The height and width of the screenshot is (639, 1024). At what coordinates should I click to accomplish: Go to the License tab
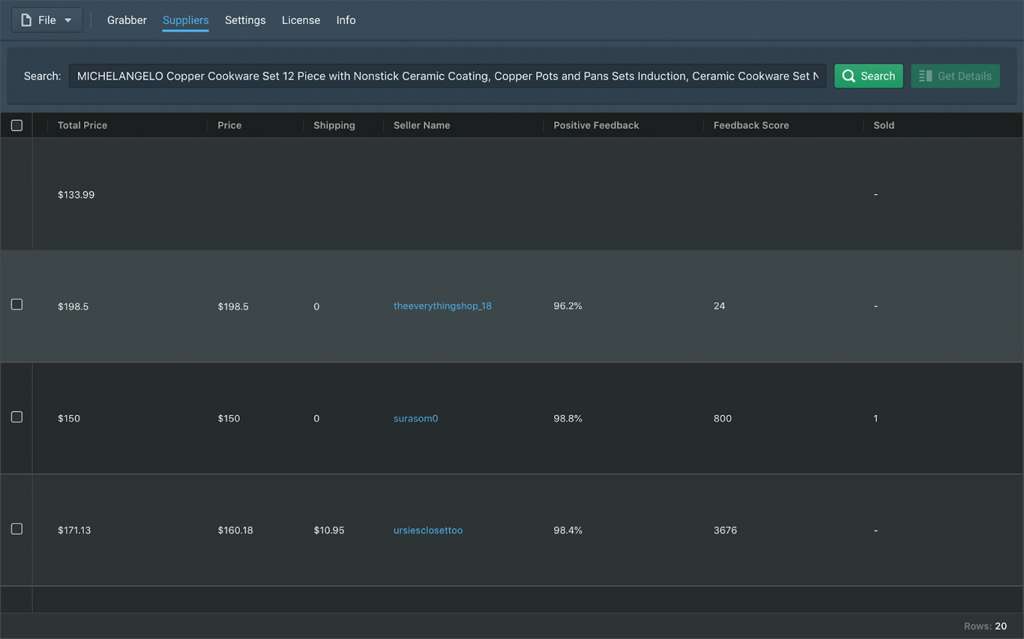[301, 20]
